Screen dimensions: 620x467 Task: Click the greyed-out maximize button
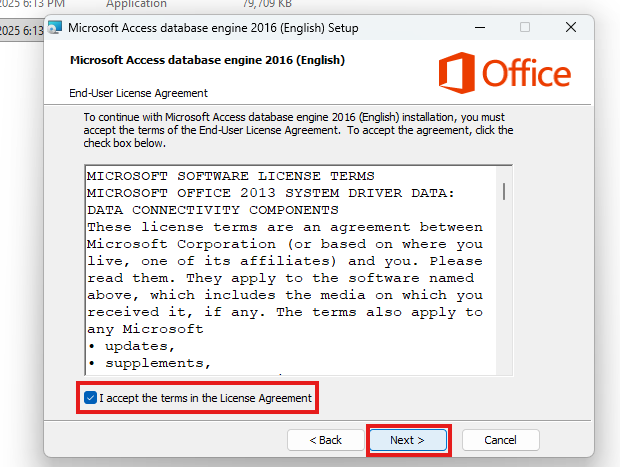[x=525, y=26]
